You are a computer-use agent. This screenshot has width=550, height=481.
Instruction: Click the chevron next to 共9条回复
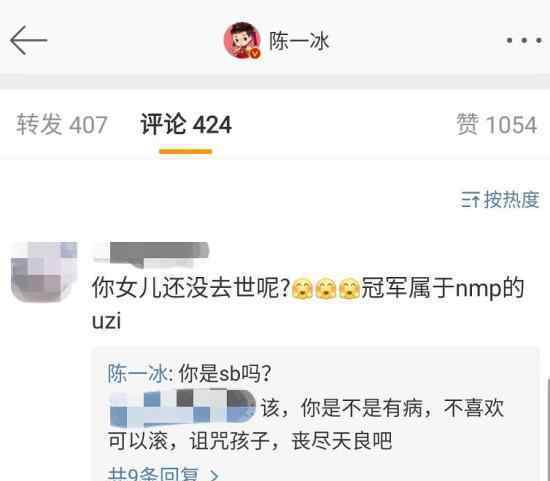click(x=214, y=475)
